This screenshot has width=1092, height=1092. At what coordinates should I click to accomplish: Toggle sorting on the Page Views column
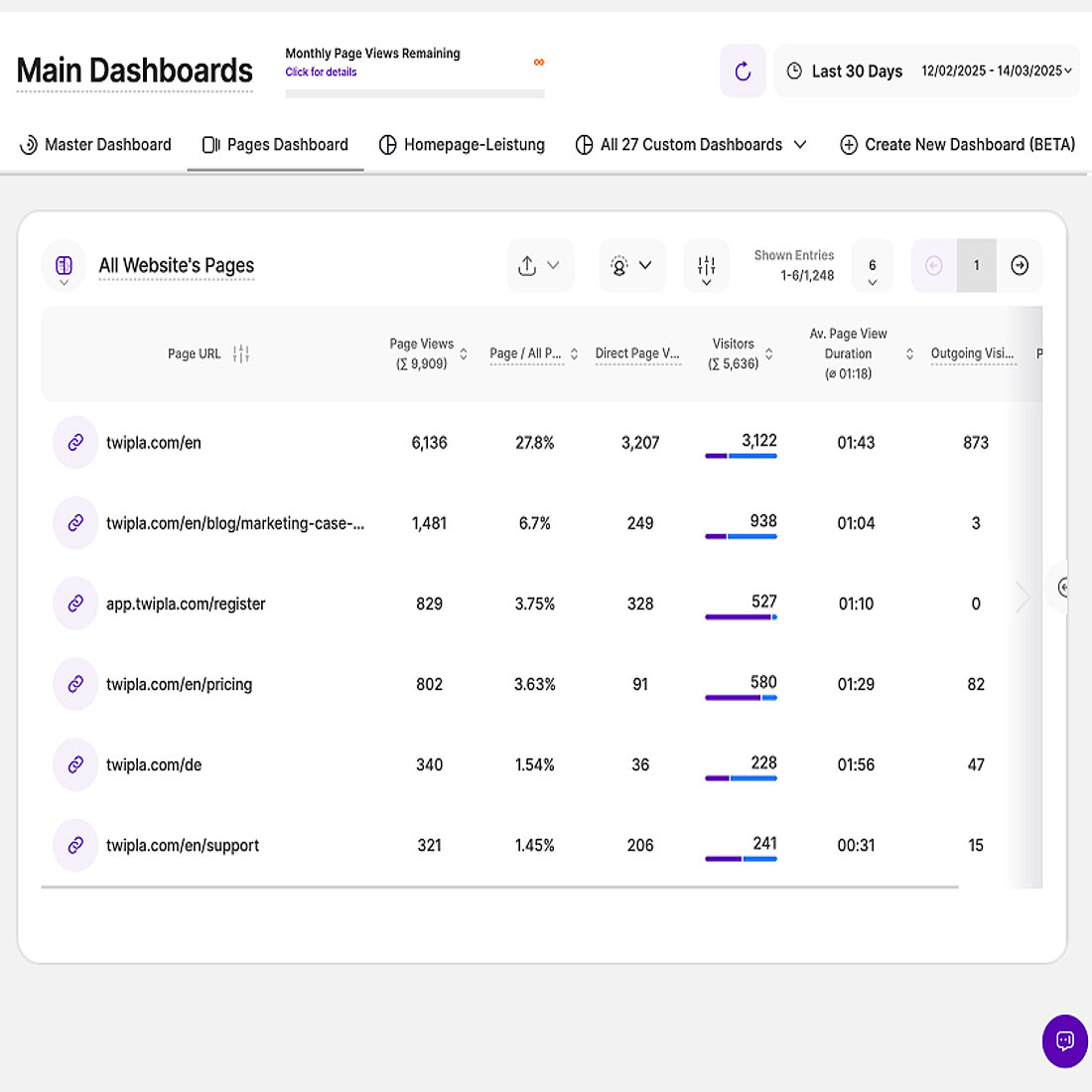click(464, 352)
